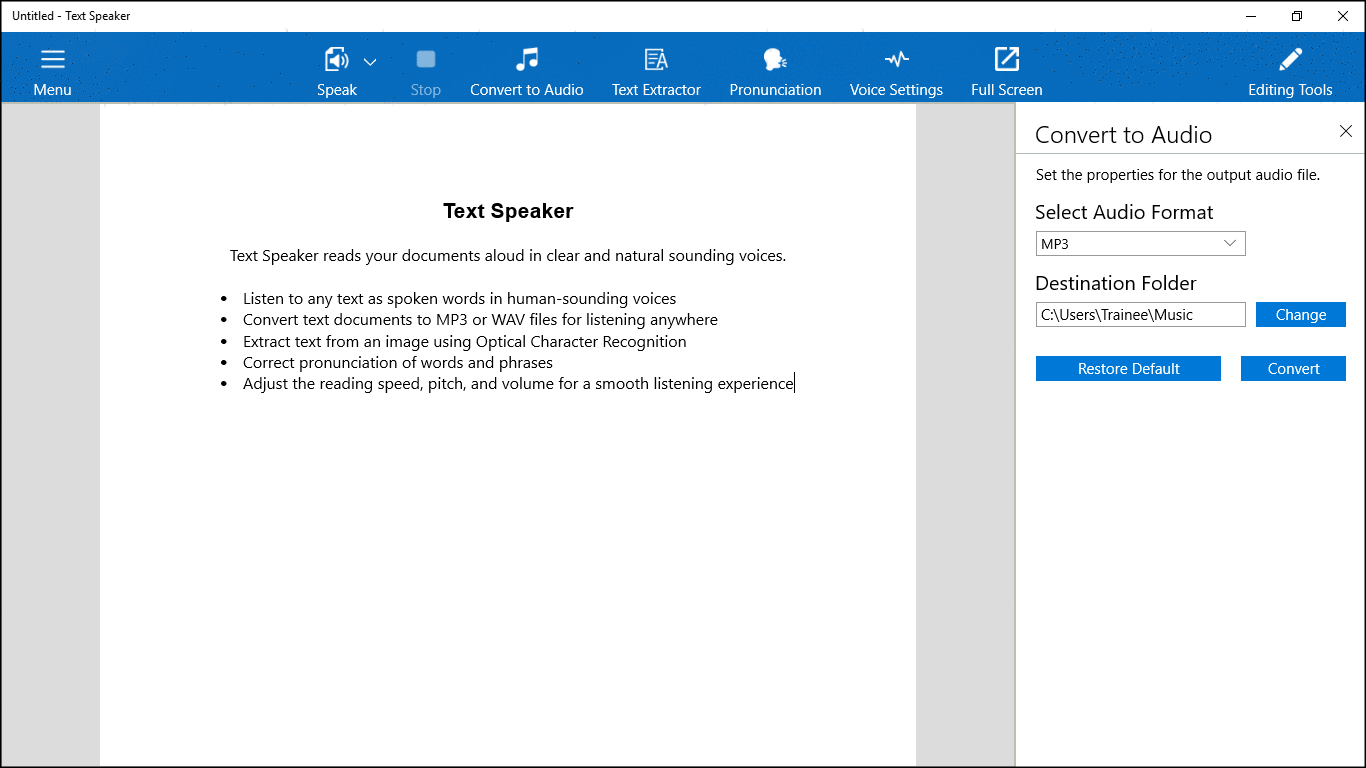1366x768 pixels.
Task: Open Voice Settings waveform icon
Action: (896, 60)
